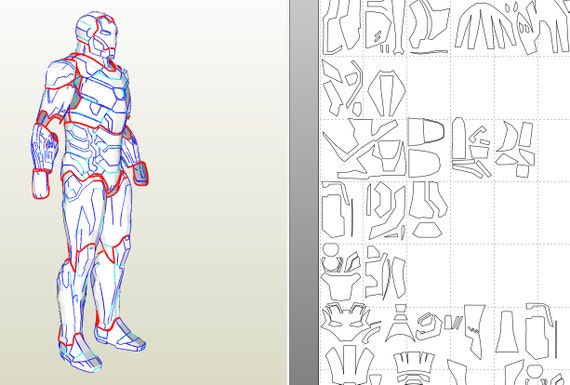The image size is (570, 385).
Task: Select the small square pattern piece
Action: pos(522,171)
